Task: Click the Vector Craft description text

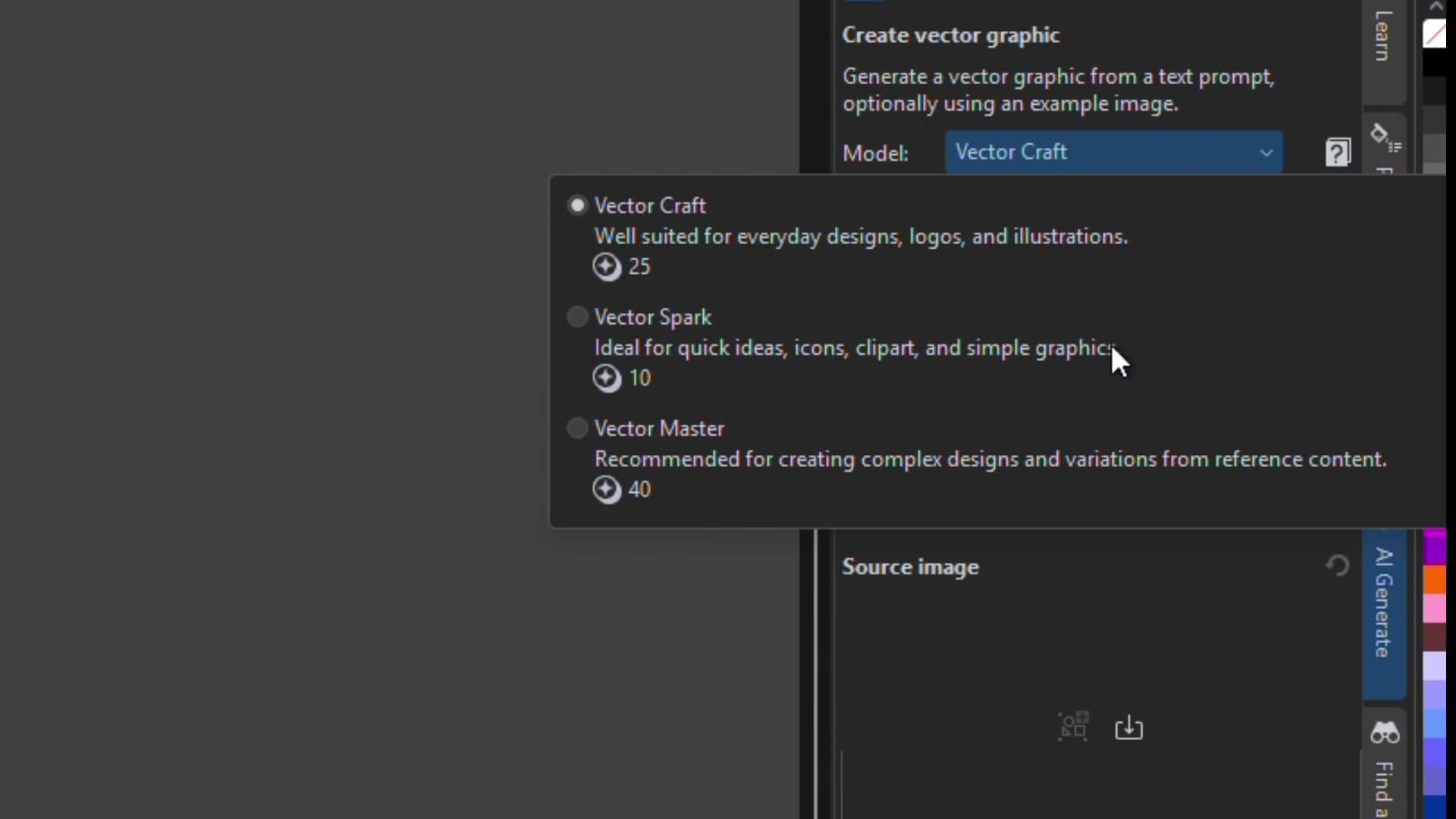Action: [861, 237]
